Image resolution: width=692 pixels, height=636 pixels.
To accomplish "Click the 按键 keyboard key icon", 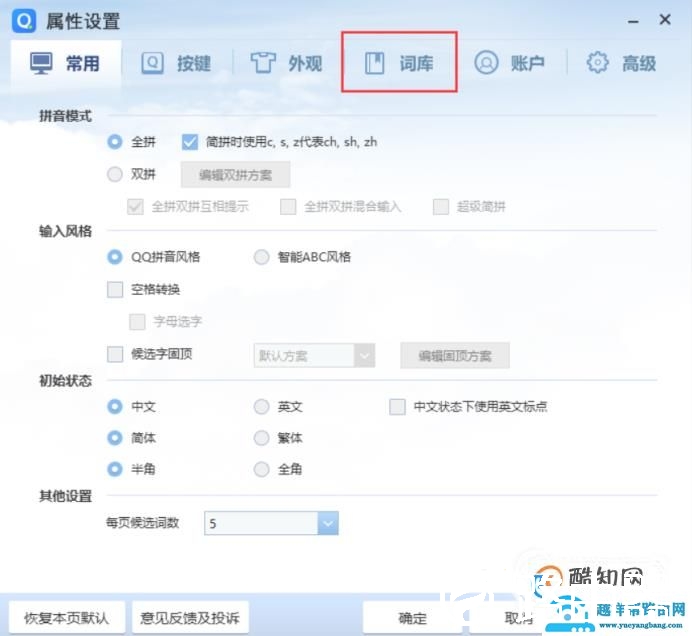I will pyautogui.click(x=152, y=63).
